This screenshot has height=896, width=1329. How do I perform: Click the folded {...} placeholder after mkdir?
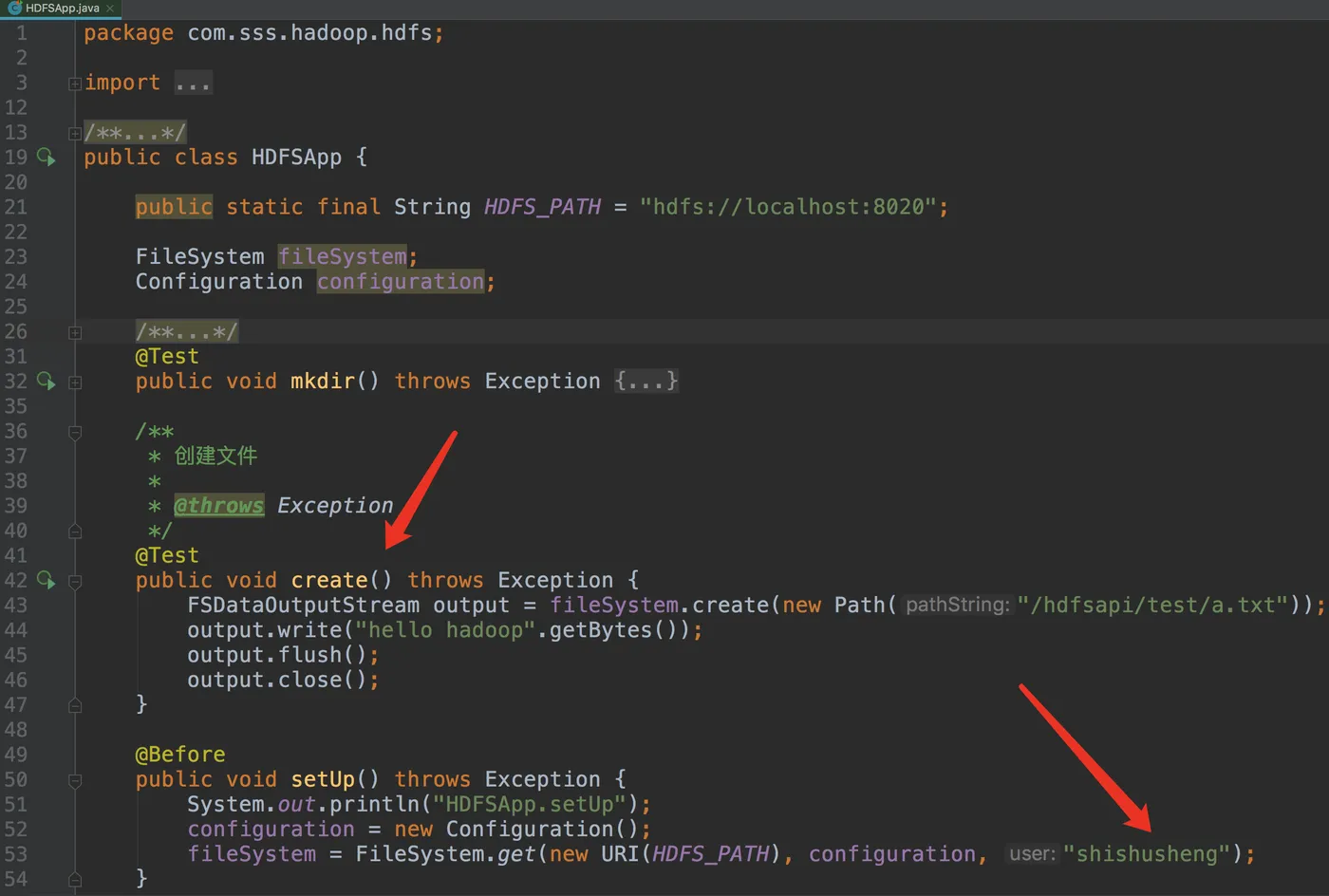tap(646, 382)
